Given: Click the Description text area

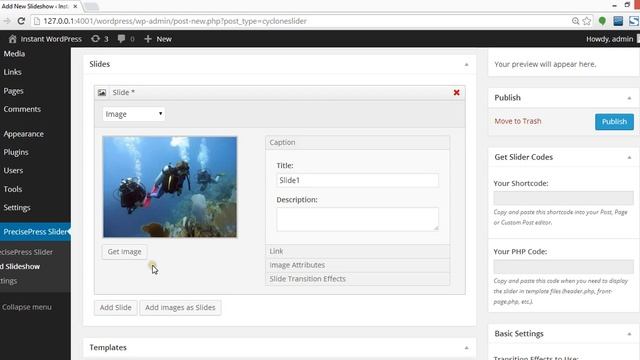Looking at the screenshot, I should (x=358, y=219).
